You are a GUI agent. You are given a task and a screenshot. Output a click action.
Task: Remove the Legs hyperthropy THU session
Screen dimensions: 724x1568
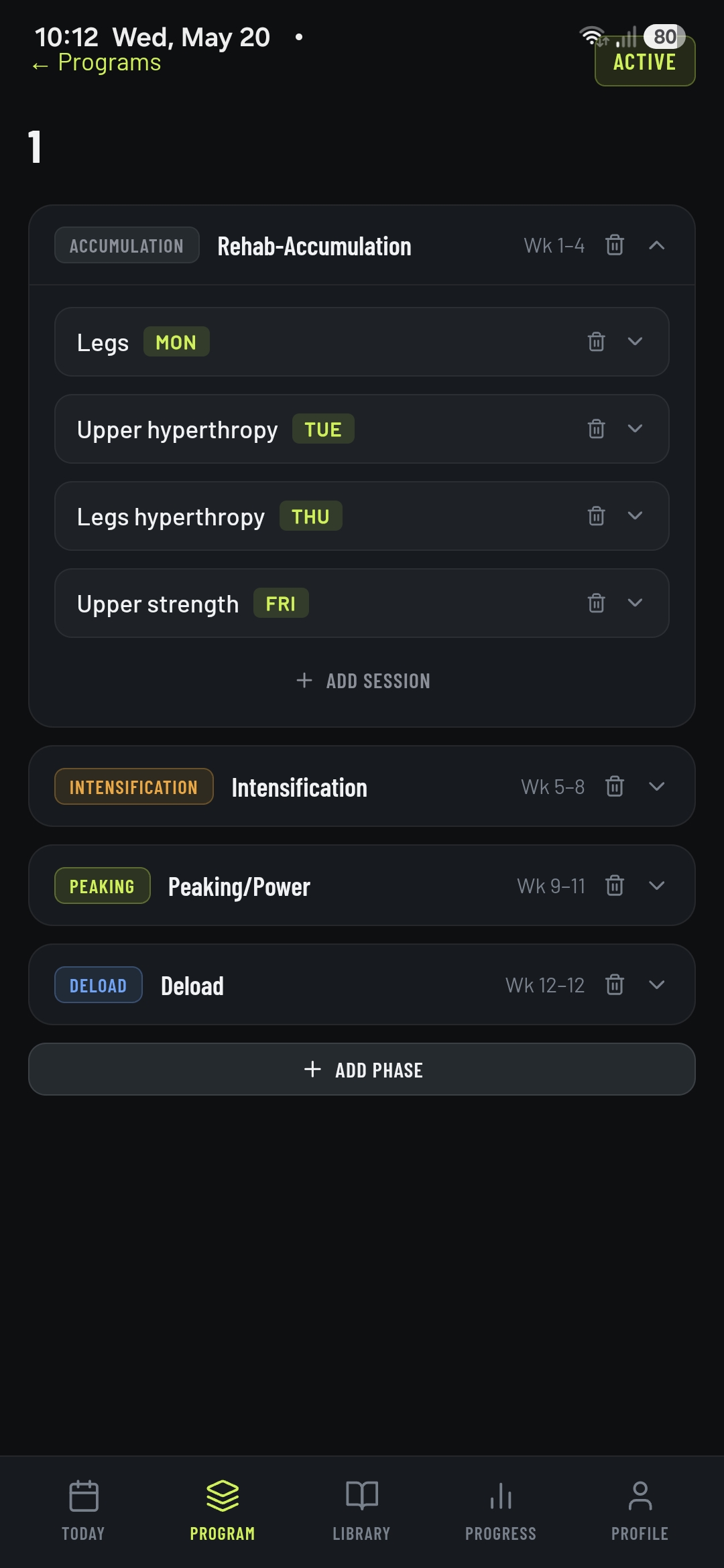tap(596, 516)
